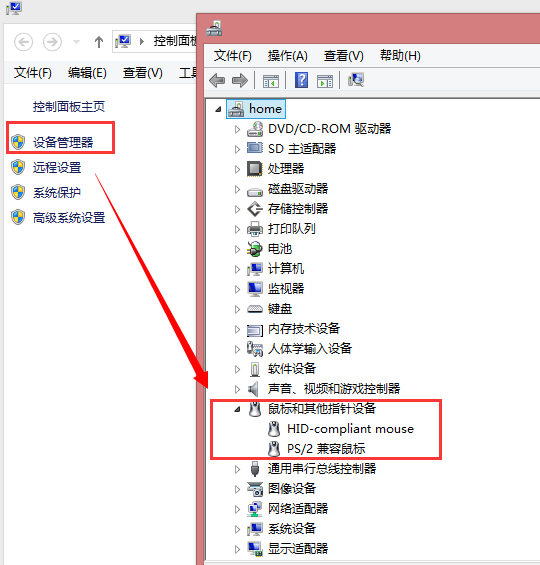Click the Control Panel up-arrow navigation icon
Viewport: 540px width, 565px height.
point(98,42)
